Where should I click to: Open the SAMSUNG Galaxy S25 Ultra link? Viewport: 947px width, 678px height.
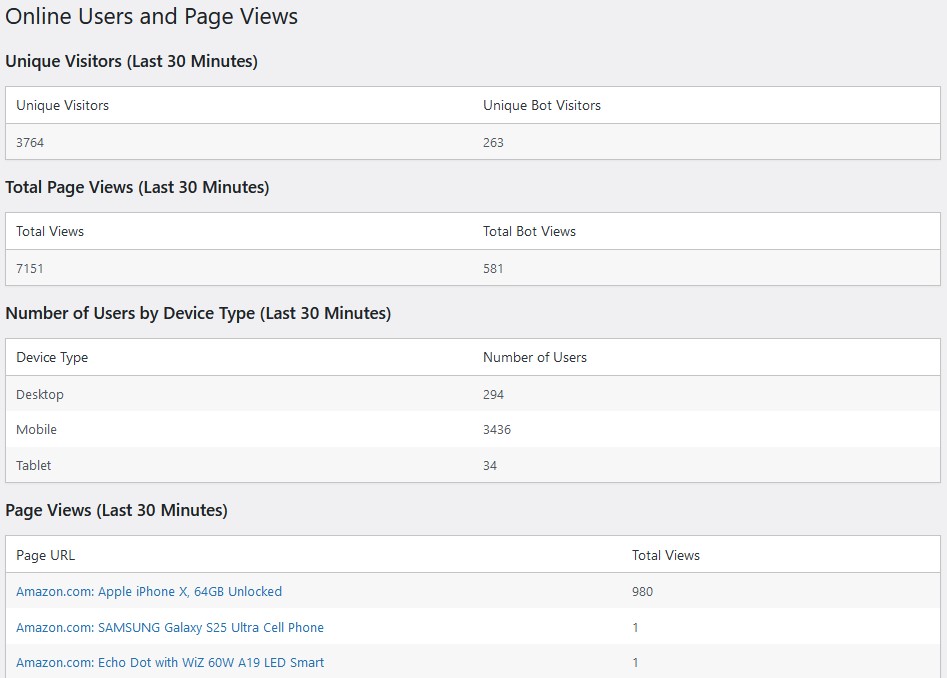pyautogui.click(x=170, y=627)
